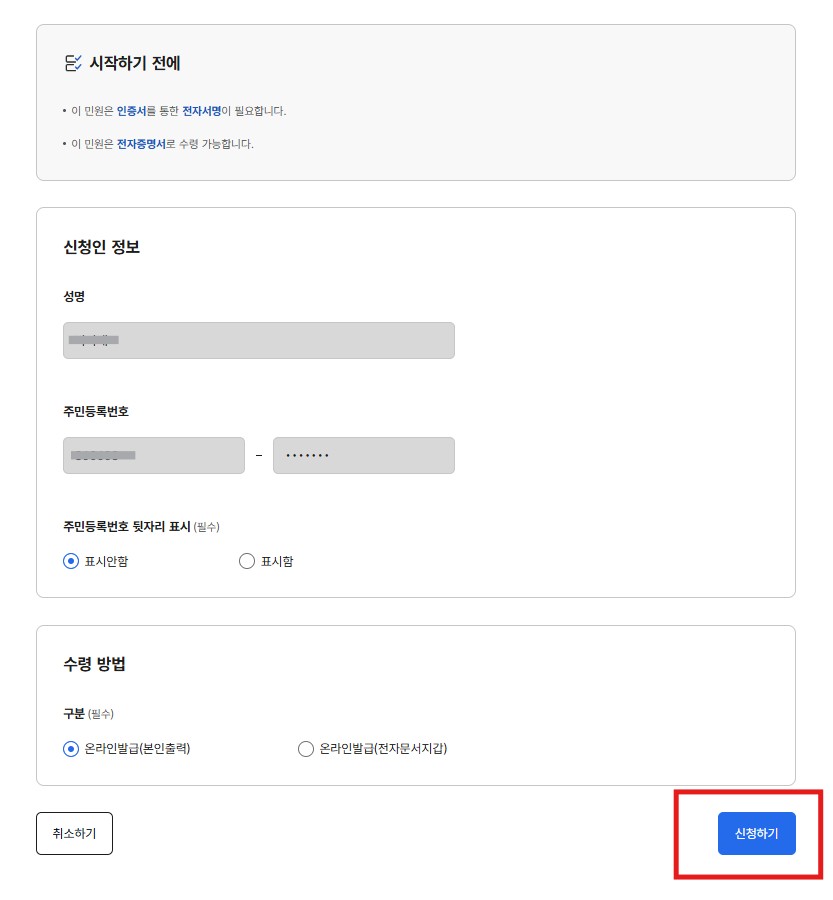
Task: Click the back 주민등록번호 input field
Action: 363,455
